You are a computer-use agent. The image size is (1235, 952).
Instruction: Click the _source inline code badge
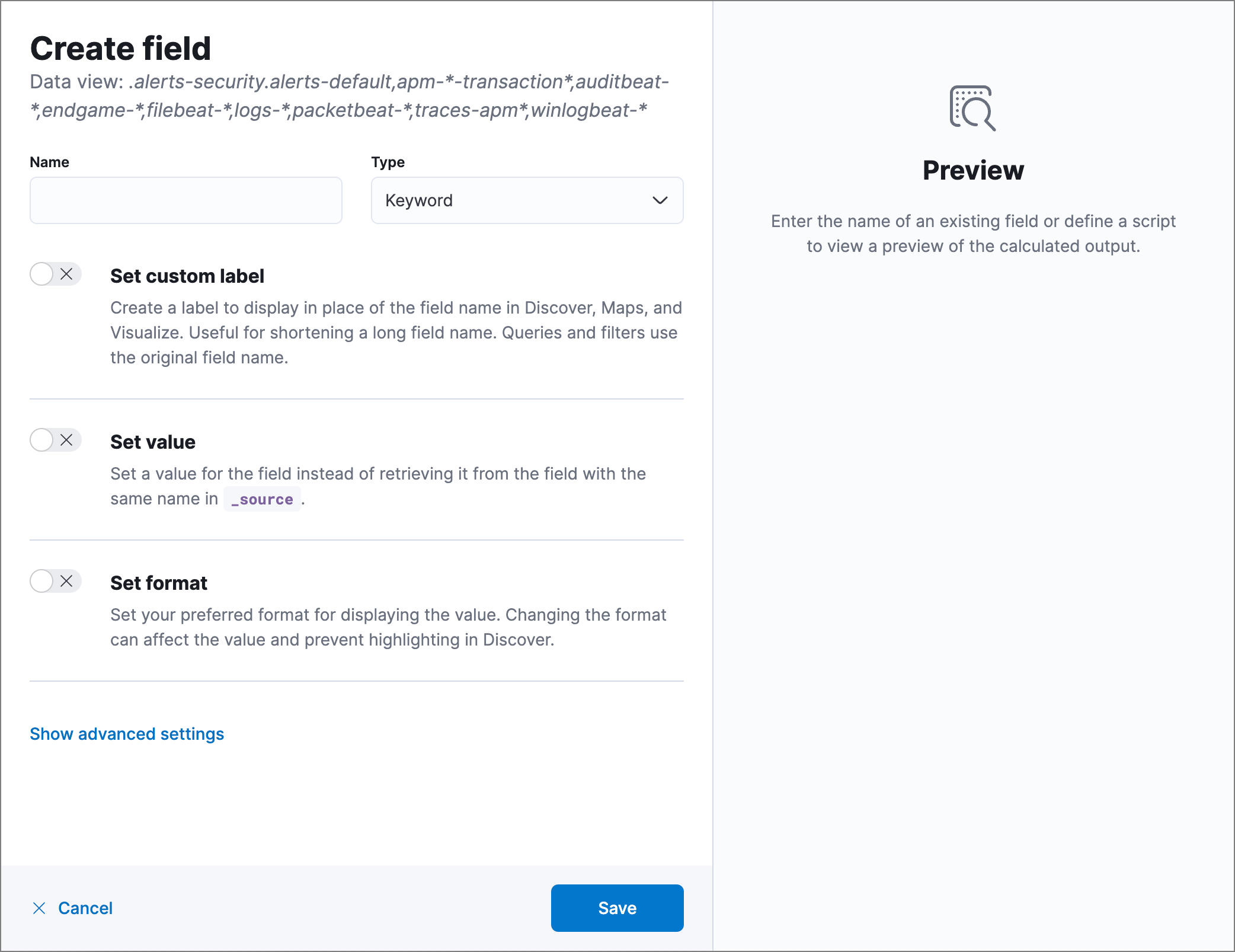(262, 499)
